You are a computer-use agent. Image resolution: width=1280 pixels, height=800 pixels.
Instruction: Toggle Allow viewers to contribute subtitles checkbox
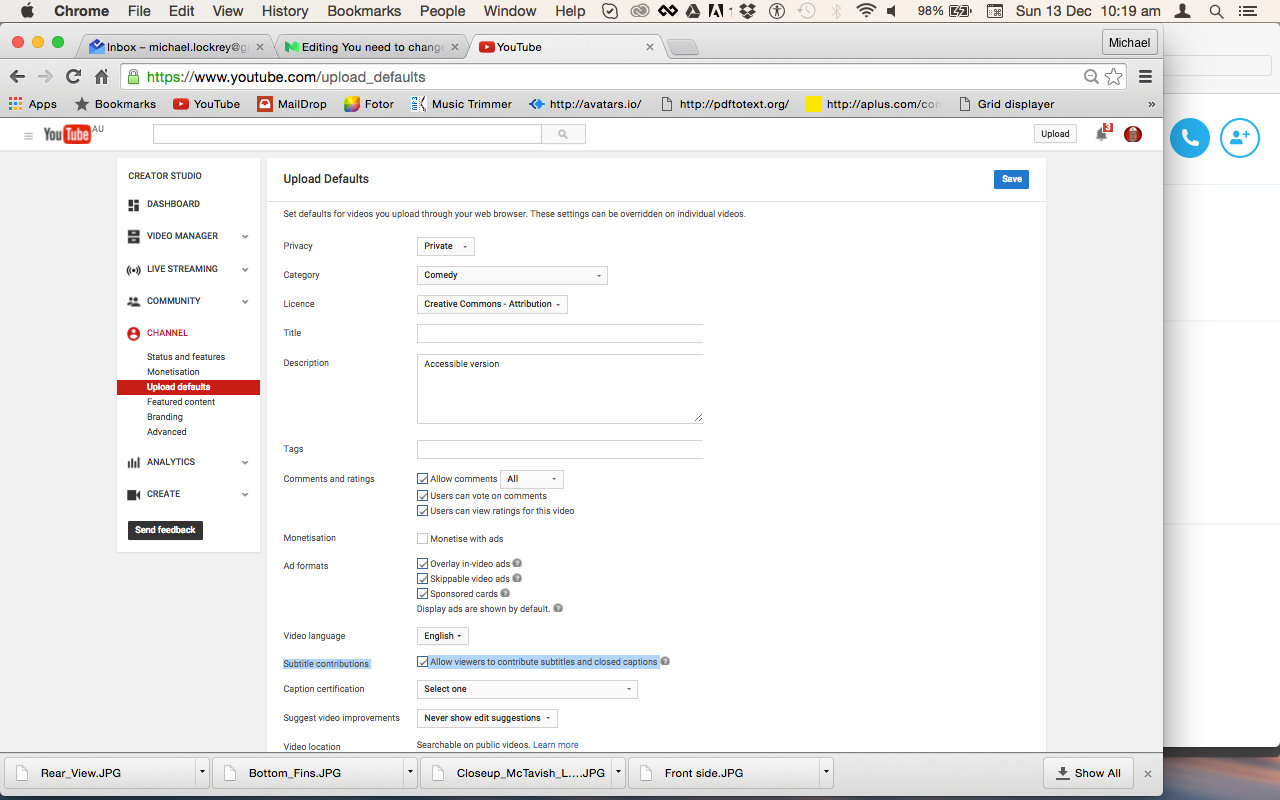click(x=422, y=662)
